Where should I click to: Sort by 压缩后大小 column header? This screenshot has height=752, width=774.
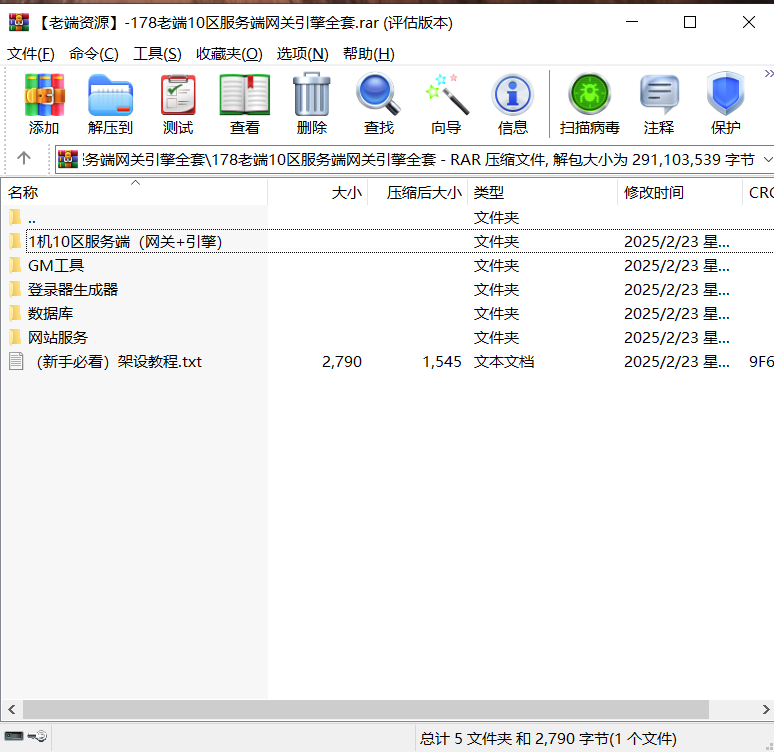pos(418,192)
